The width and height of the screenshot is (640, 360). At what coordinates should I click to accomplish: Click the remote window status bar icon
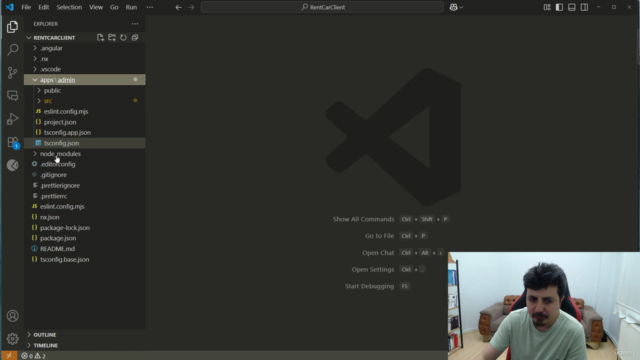pyautogui.click(x=9, y=356)
